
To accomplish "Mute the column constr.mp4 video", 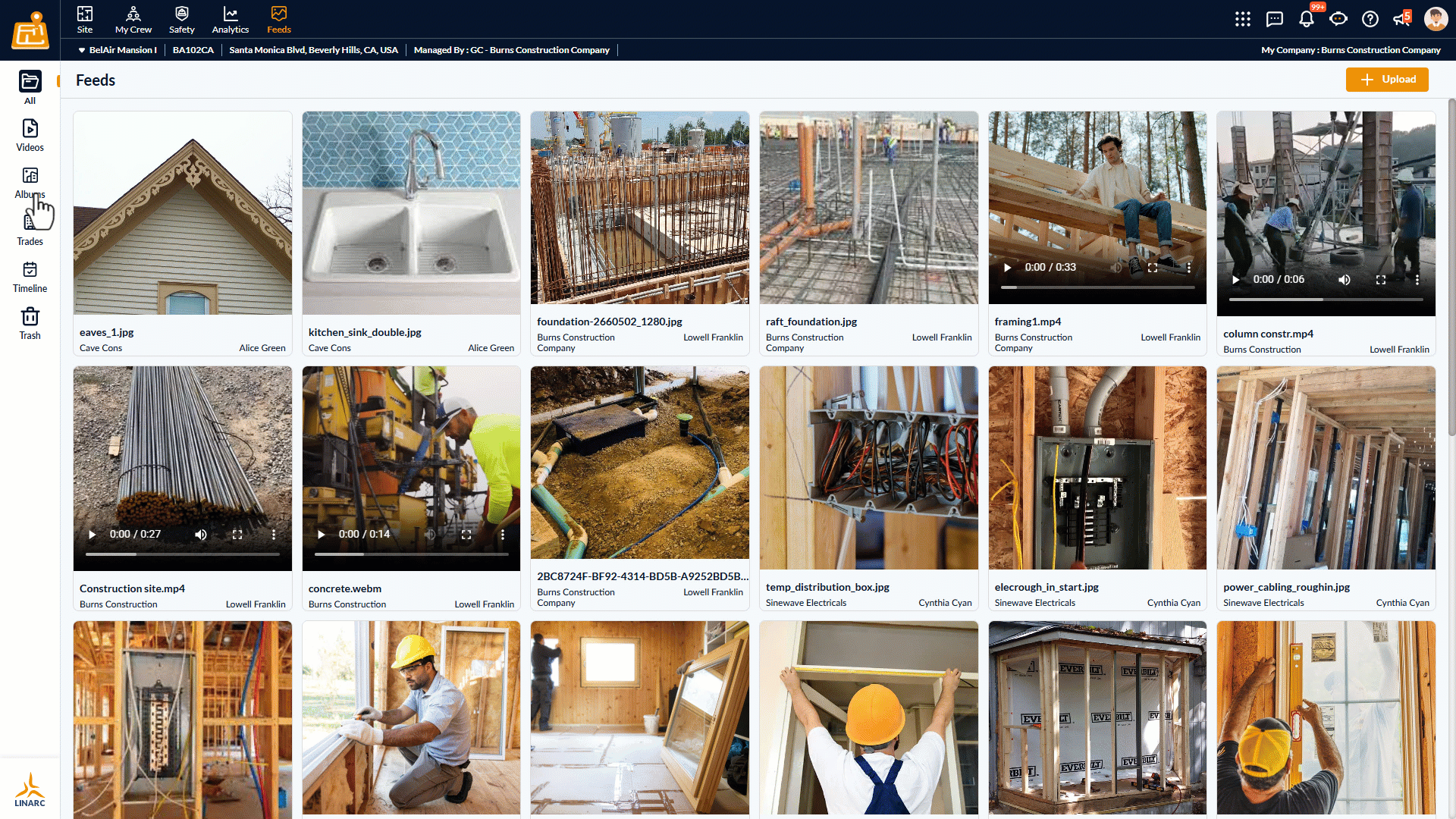I will click(1344, 280).
